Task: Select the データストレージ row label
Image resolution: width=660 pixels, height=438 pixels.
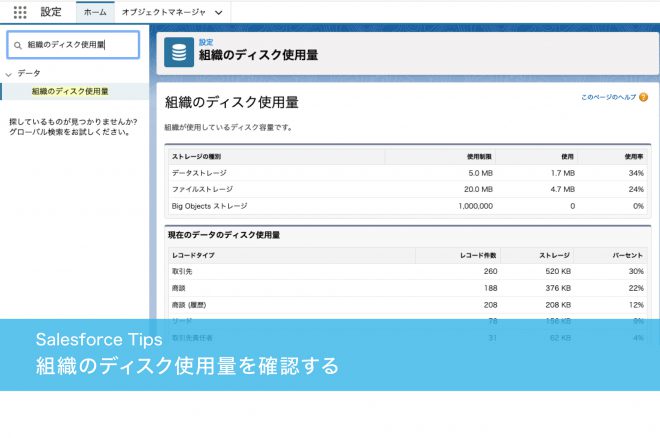Action: 199,173
